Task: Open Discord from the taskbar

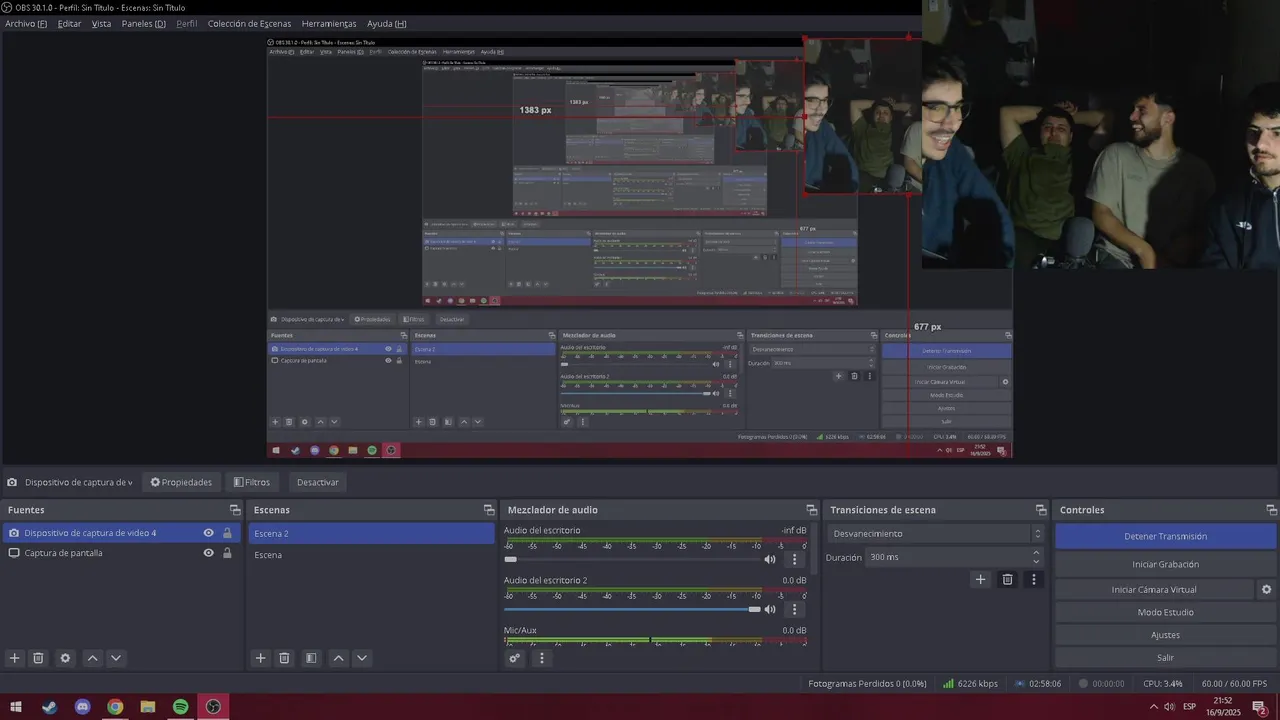Action: (x=82, y=707)
